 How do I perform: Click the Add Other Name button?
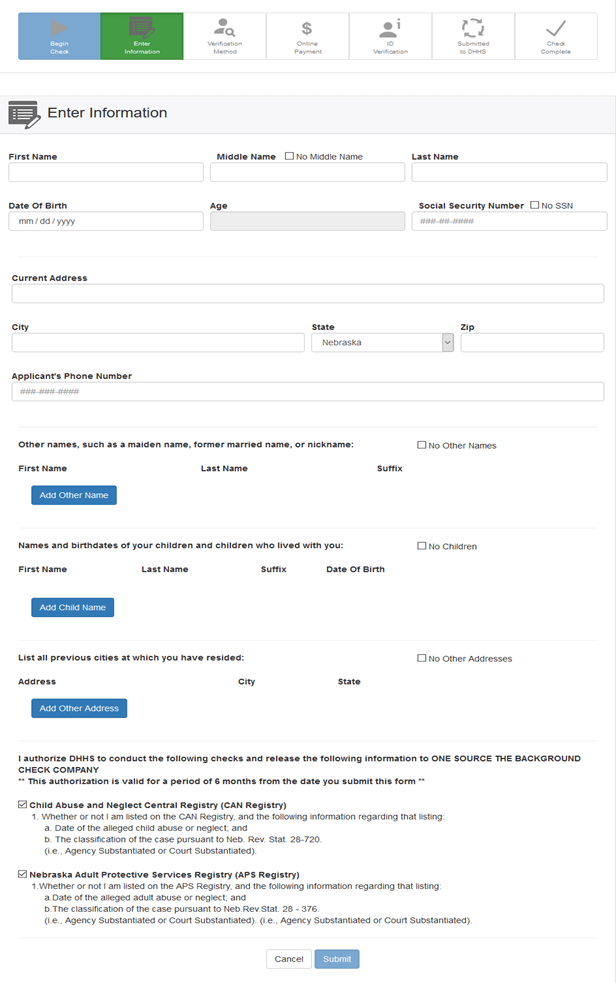pos(73,494)
